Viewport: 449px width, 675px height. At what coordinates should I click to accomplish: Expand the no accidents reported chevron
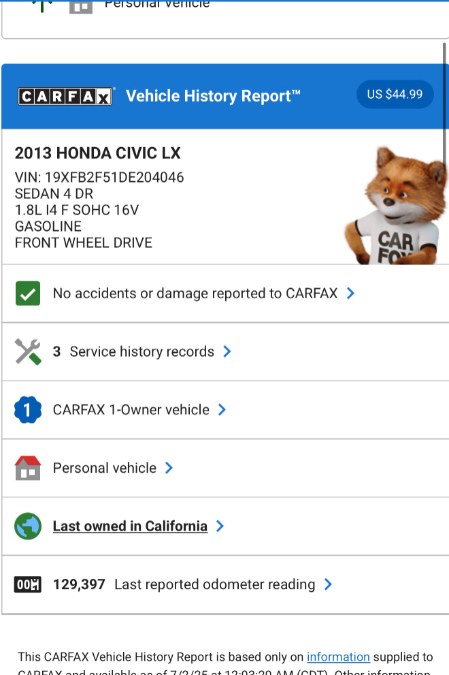(x=351, y=293)
